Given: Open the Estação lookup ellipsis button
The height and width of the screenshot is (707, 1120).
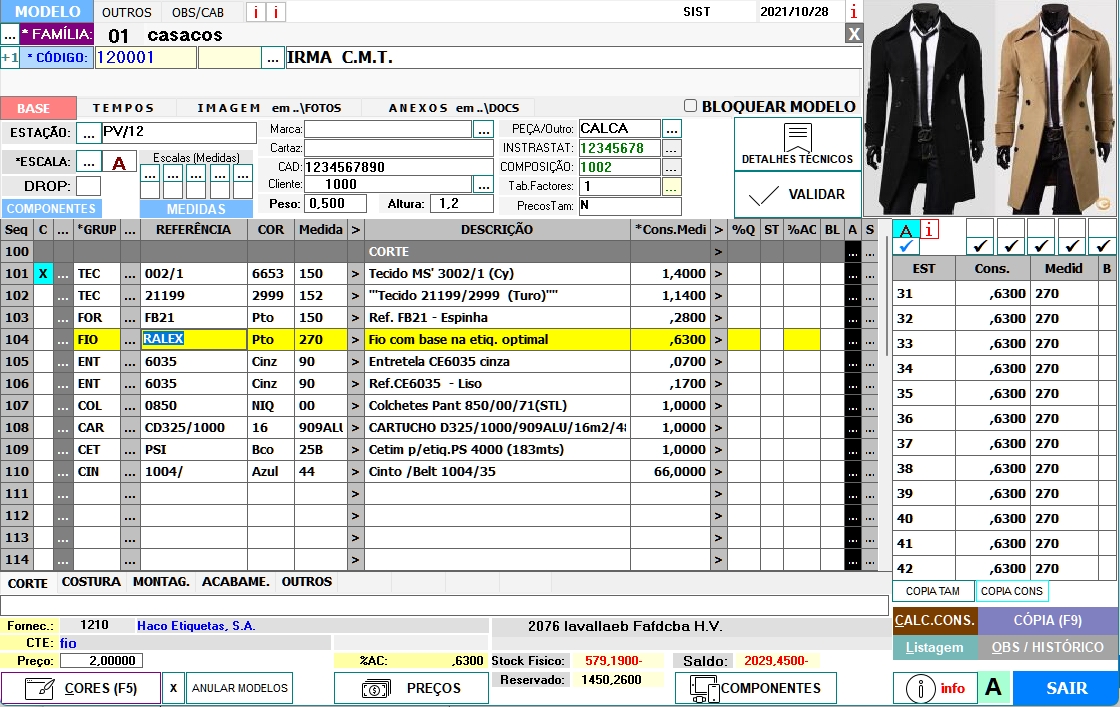Looking at the screenshot, I should [x=88, y=133].
